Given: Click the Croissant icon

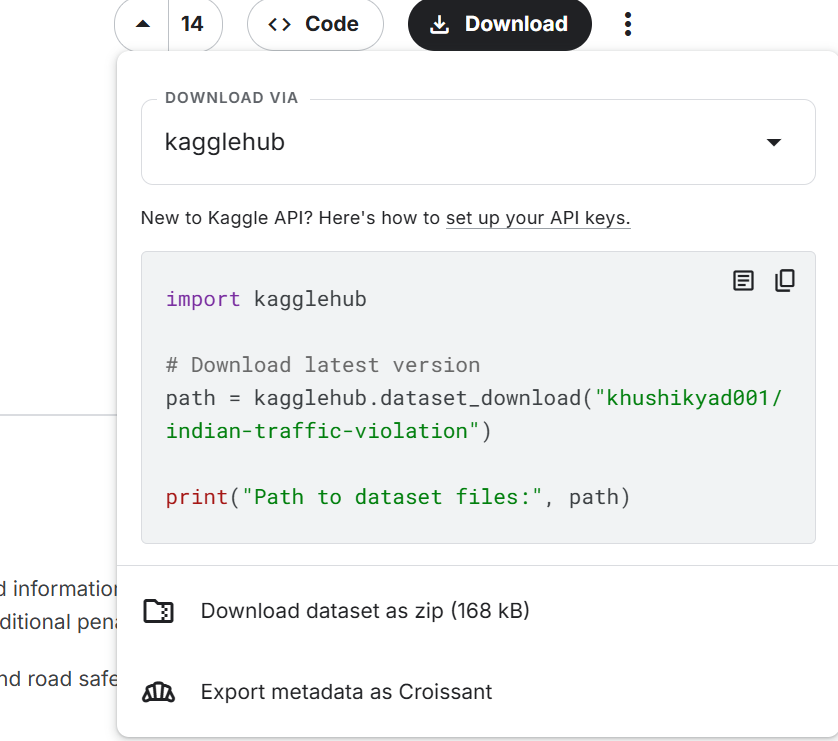Looking at the screenshot, I should point(158,692).
